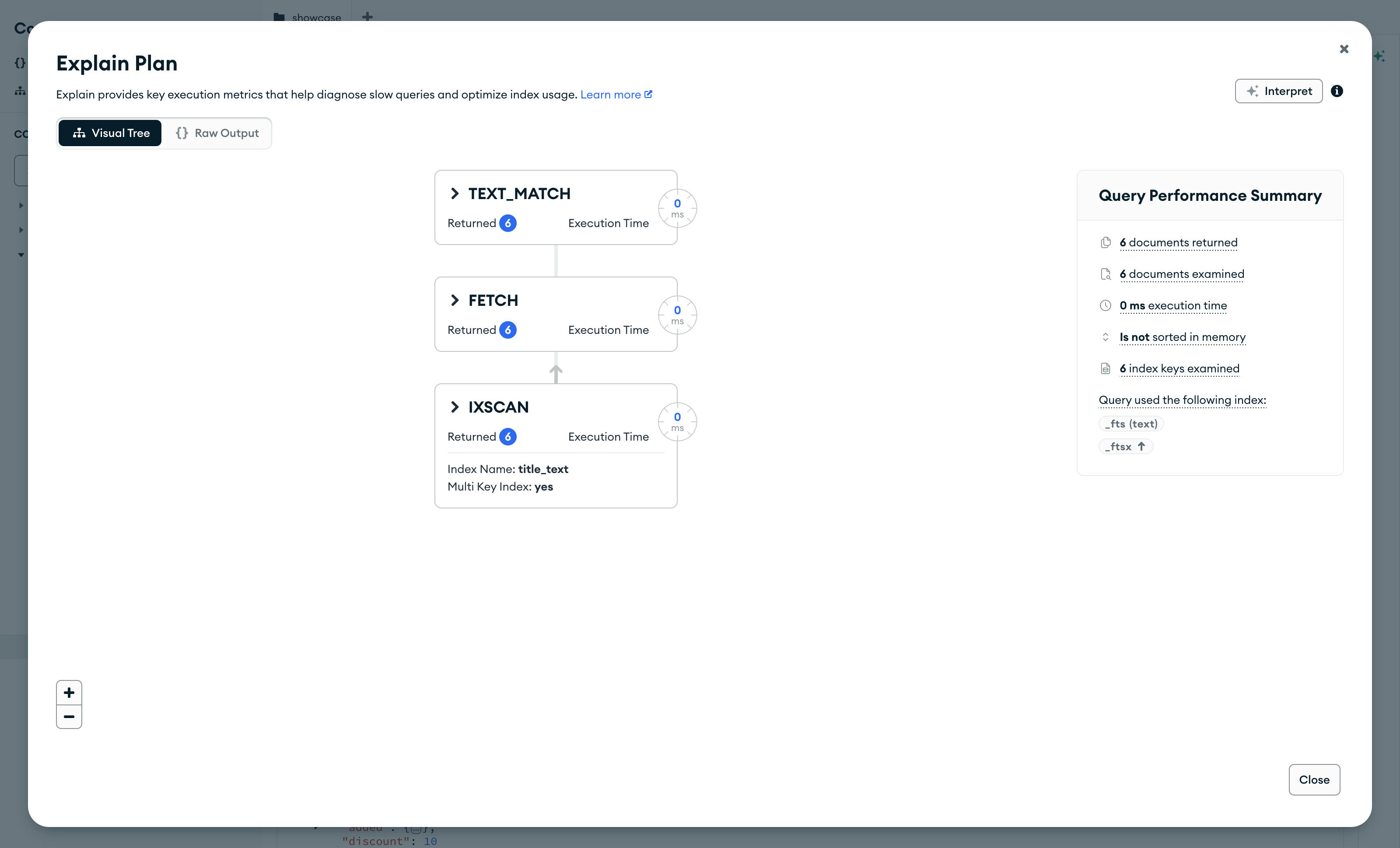This screenshot has width=1400, height=848.
Task: Click the Multi Key Index yes line
Action: [x=500, y=487]
